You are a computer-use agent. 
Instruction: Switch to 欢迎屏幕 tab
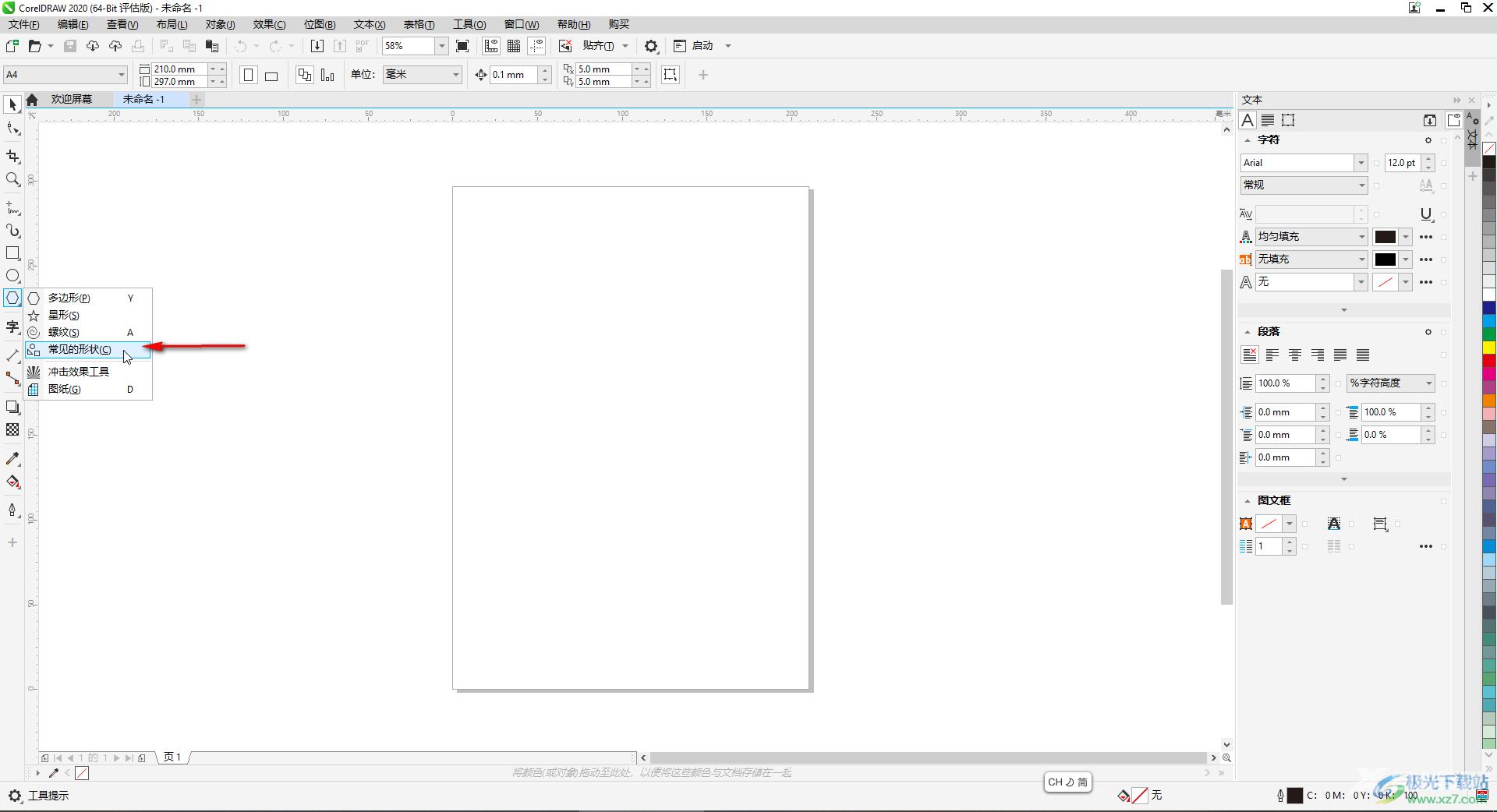coord(72,100)
